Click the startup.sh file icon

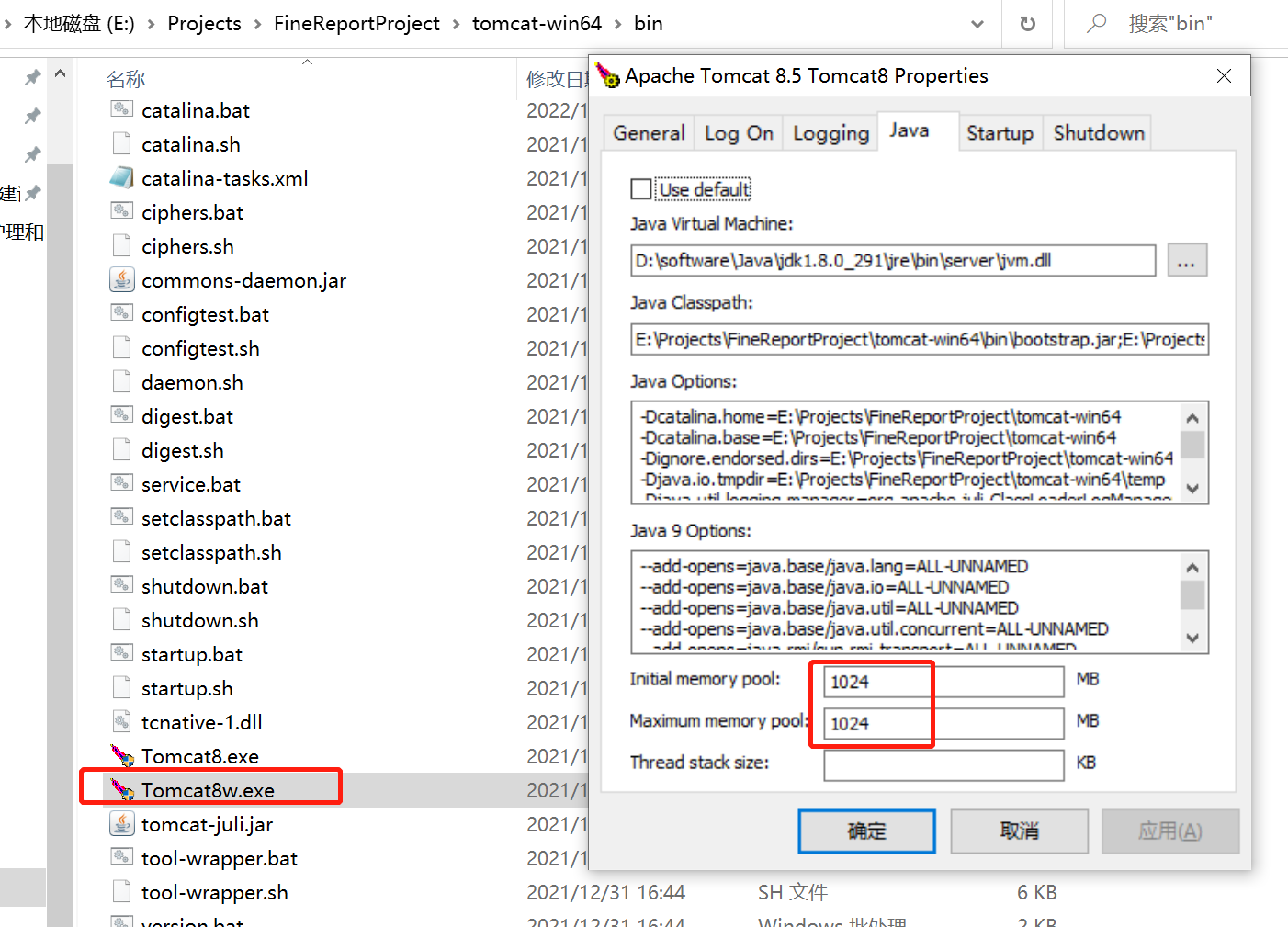122,687
